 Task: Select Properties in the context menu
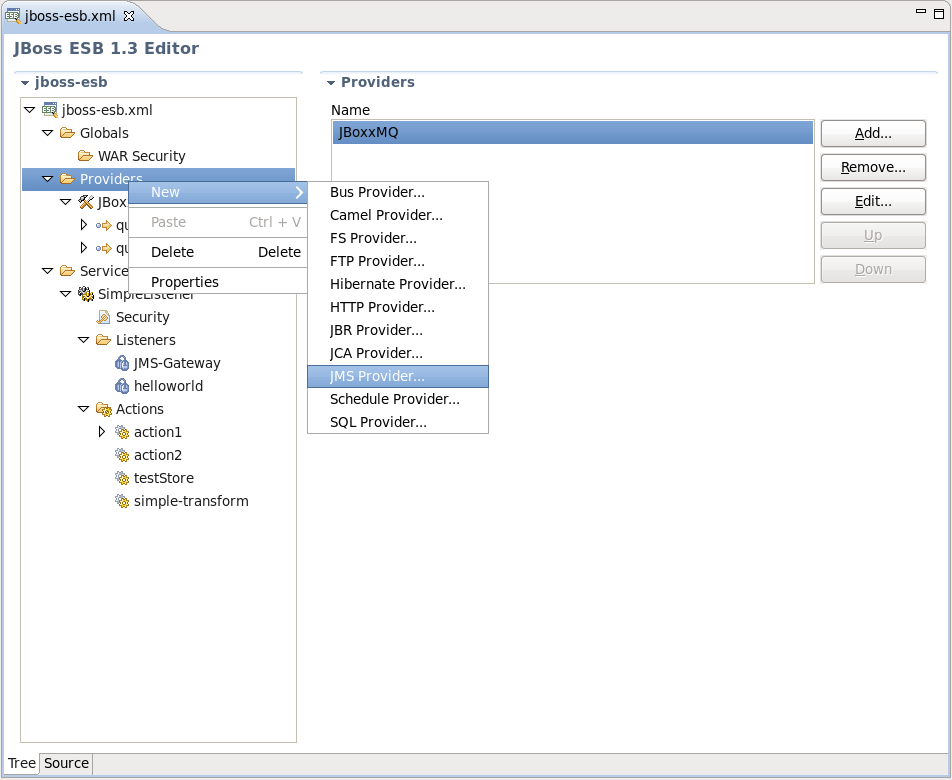185,282
